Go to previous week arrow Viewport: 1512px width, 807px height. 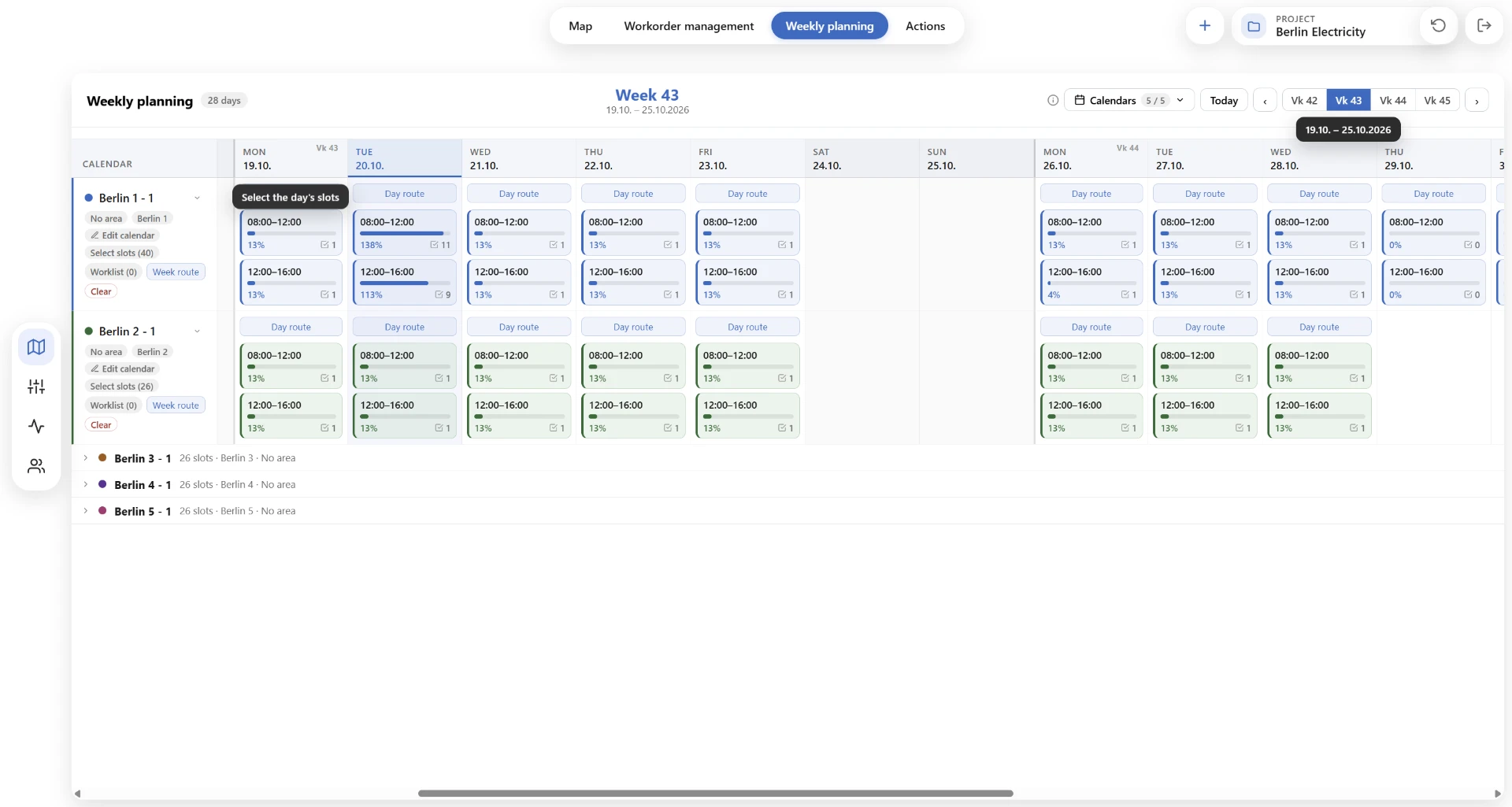tap(1265, 101)
